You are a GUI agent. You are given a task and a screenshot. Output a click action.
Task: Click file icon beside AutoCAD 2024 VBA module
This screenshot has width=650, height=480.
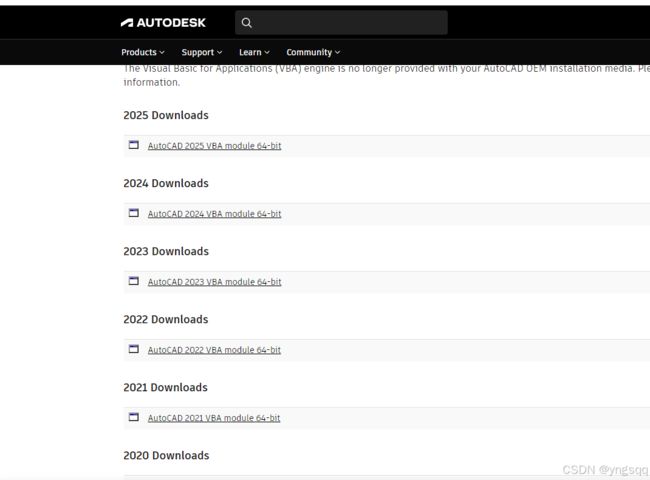coord(133,213)
